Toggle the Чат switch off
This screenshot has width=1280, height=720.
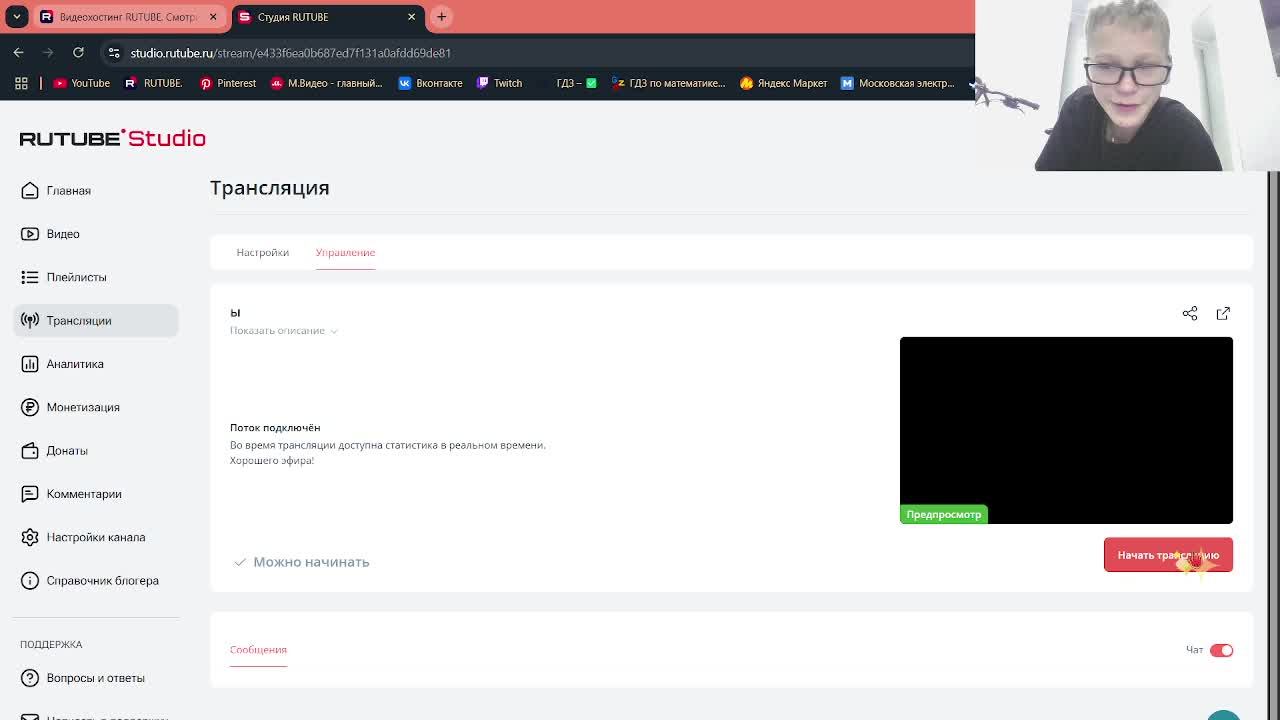(x=1221, y=650)
